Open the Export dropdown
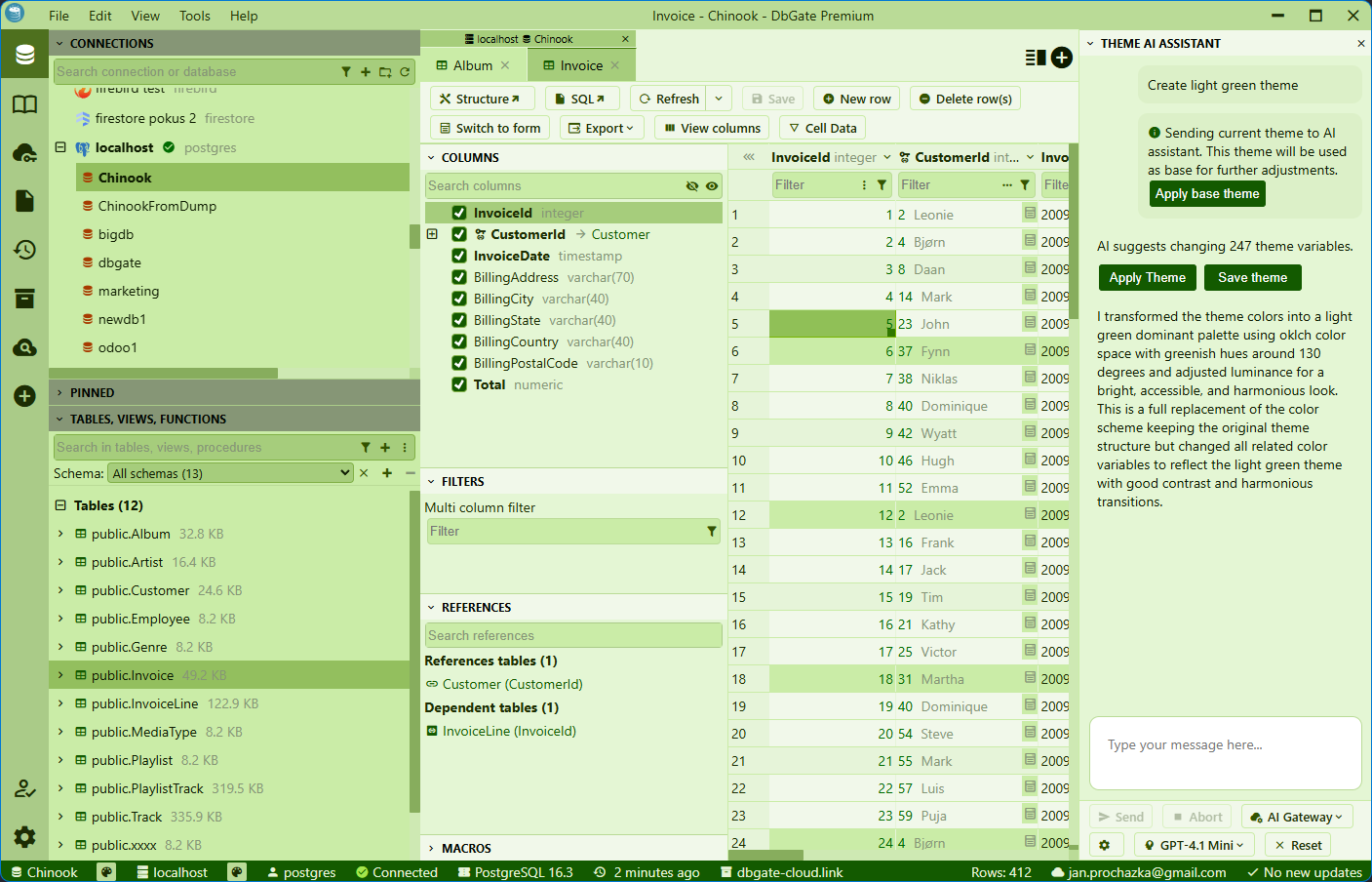 (602, 127)
